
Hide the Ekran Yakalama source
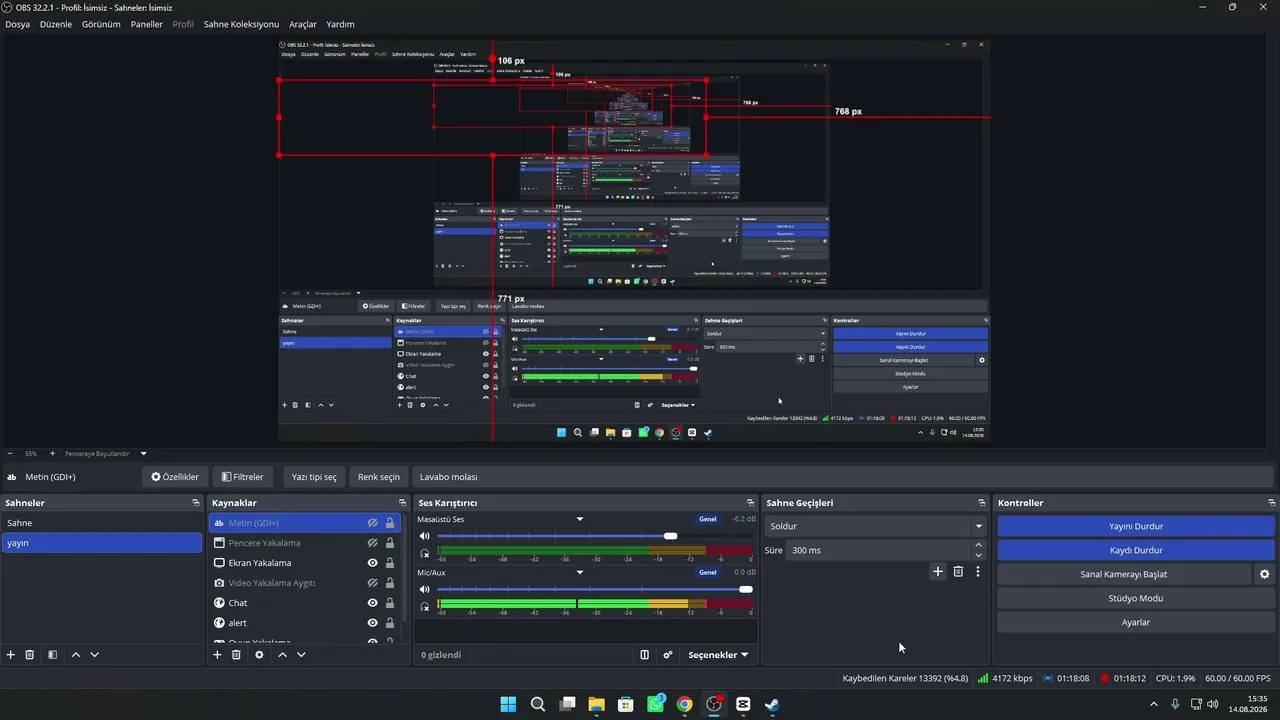(372, 563)
